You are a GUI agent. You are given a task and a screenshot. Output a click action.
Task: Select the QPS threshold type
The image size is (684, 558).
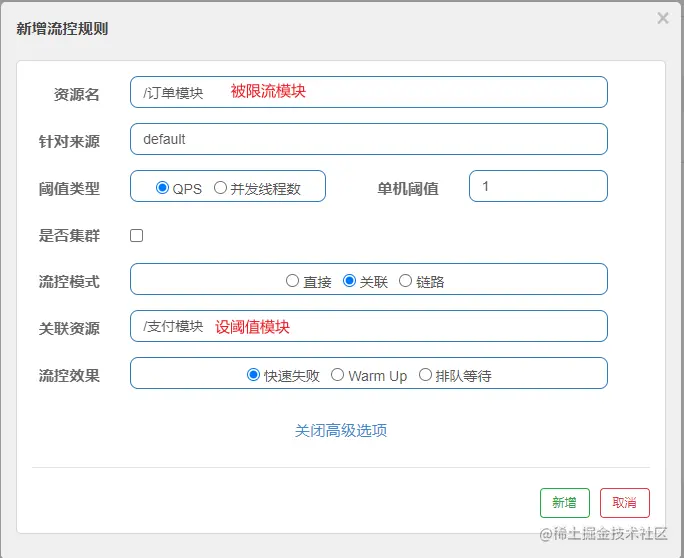162,188
